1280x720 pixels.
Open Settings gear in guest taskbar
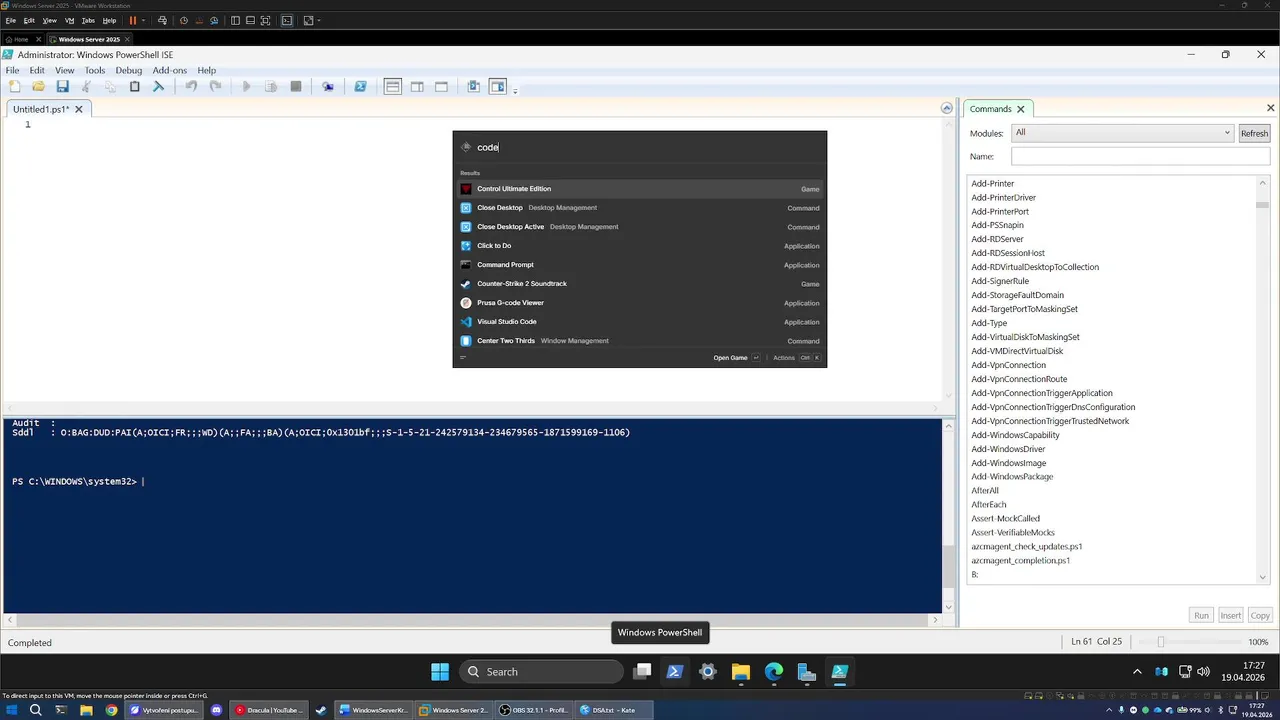(x=707, y=672)
